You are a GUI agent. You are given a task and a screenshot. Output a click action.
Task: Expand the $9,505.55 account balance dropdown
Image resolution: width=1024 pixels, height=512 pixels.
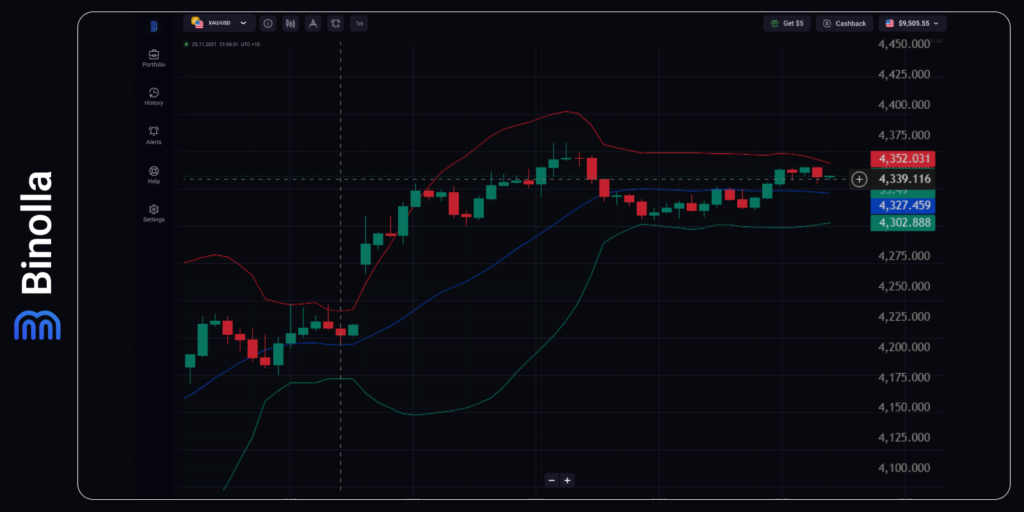tap(912, 24)
